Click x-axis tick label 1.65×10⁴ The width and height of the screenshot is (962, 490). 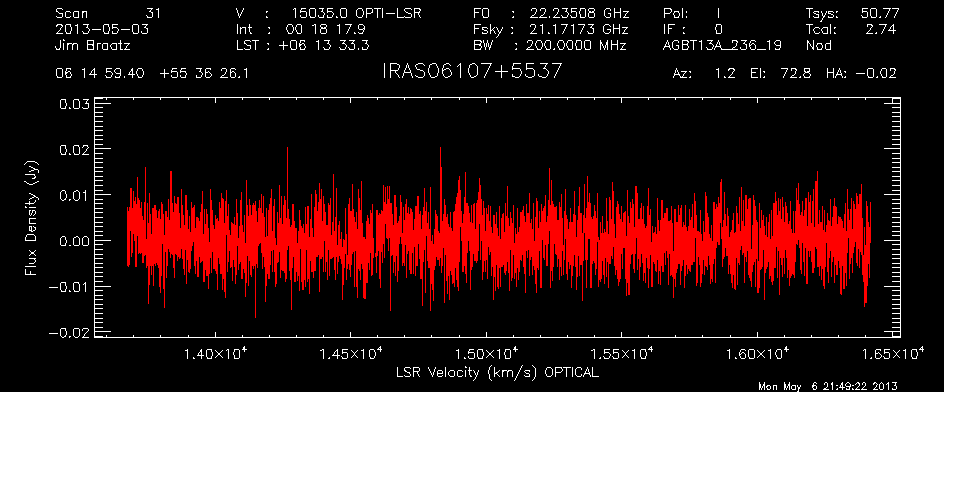coord(891,354)
